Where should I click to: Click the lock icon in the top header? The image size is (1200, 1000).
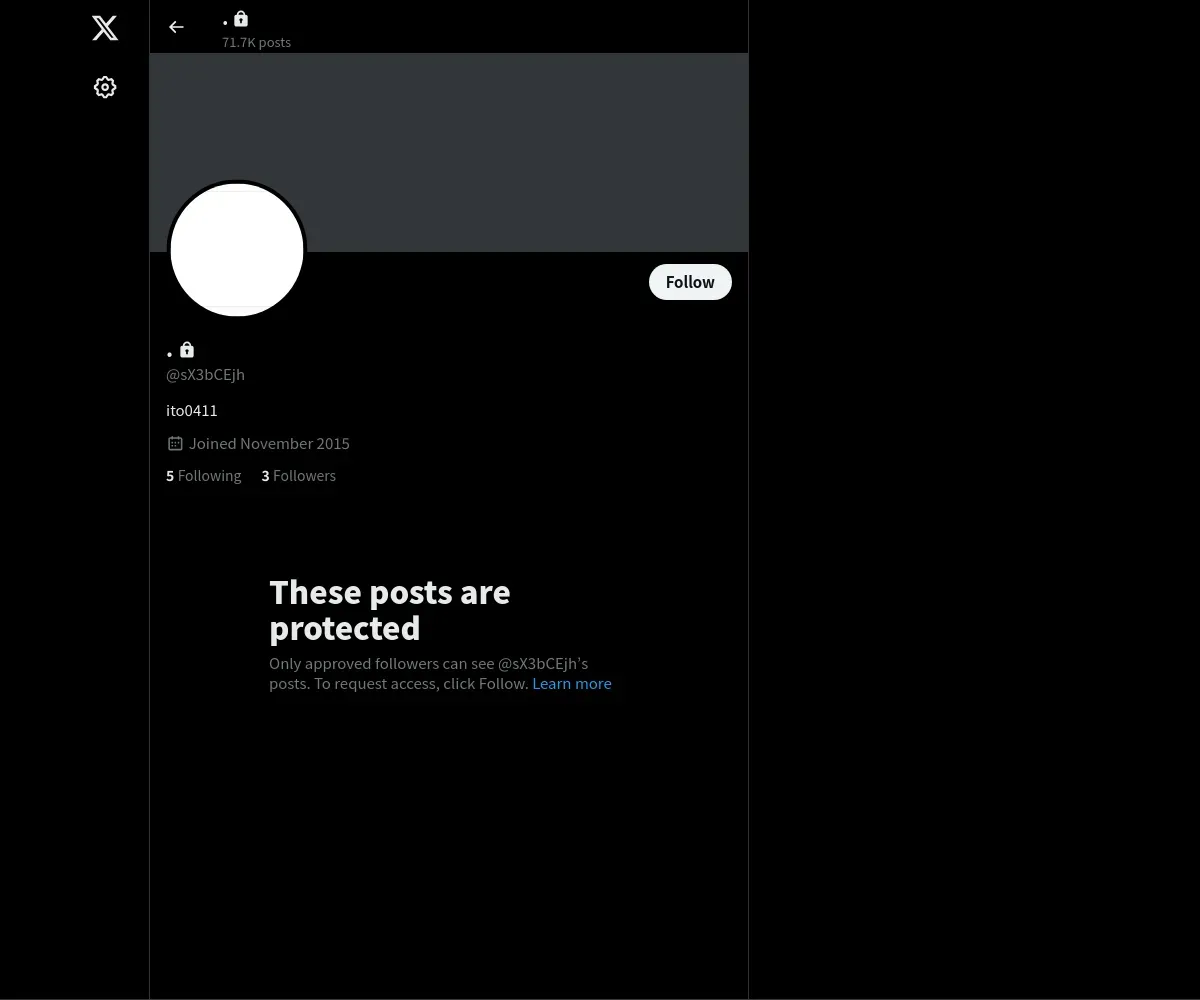coord(241,19)
